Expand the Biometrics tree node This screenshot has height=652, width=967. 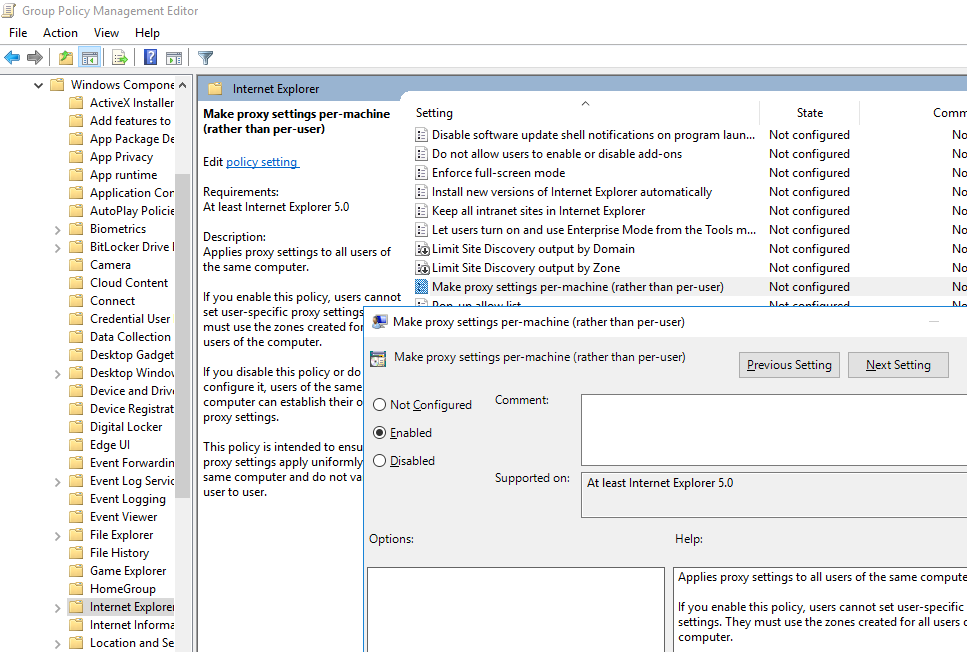57,229
